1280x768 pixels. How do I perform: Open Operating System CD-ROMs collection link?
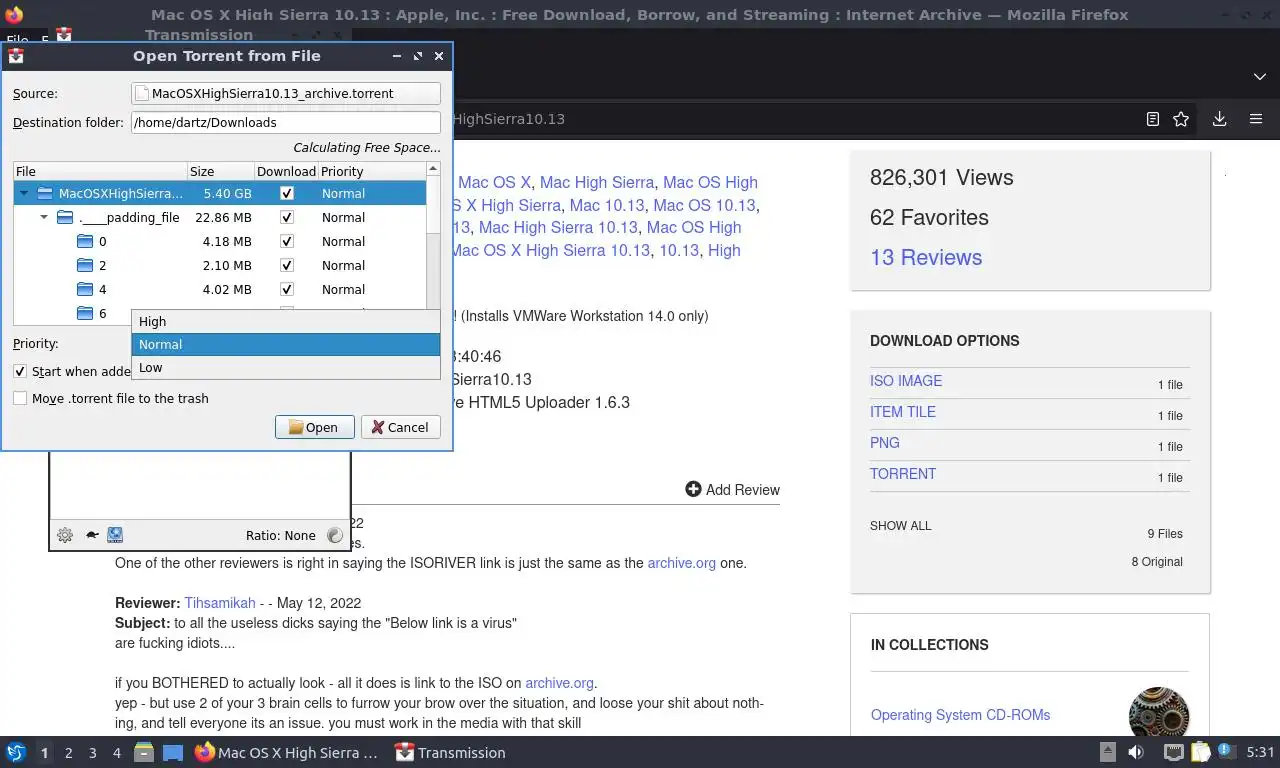pos(960,715)
